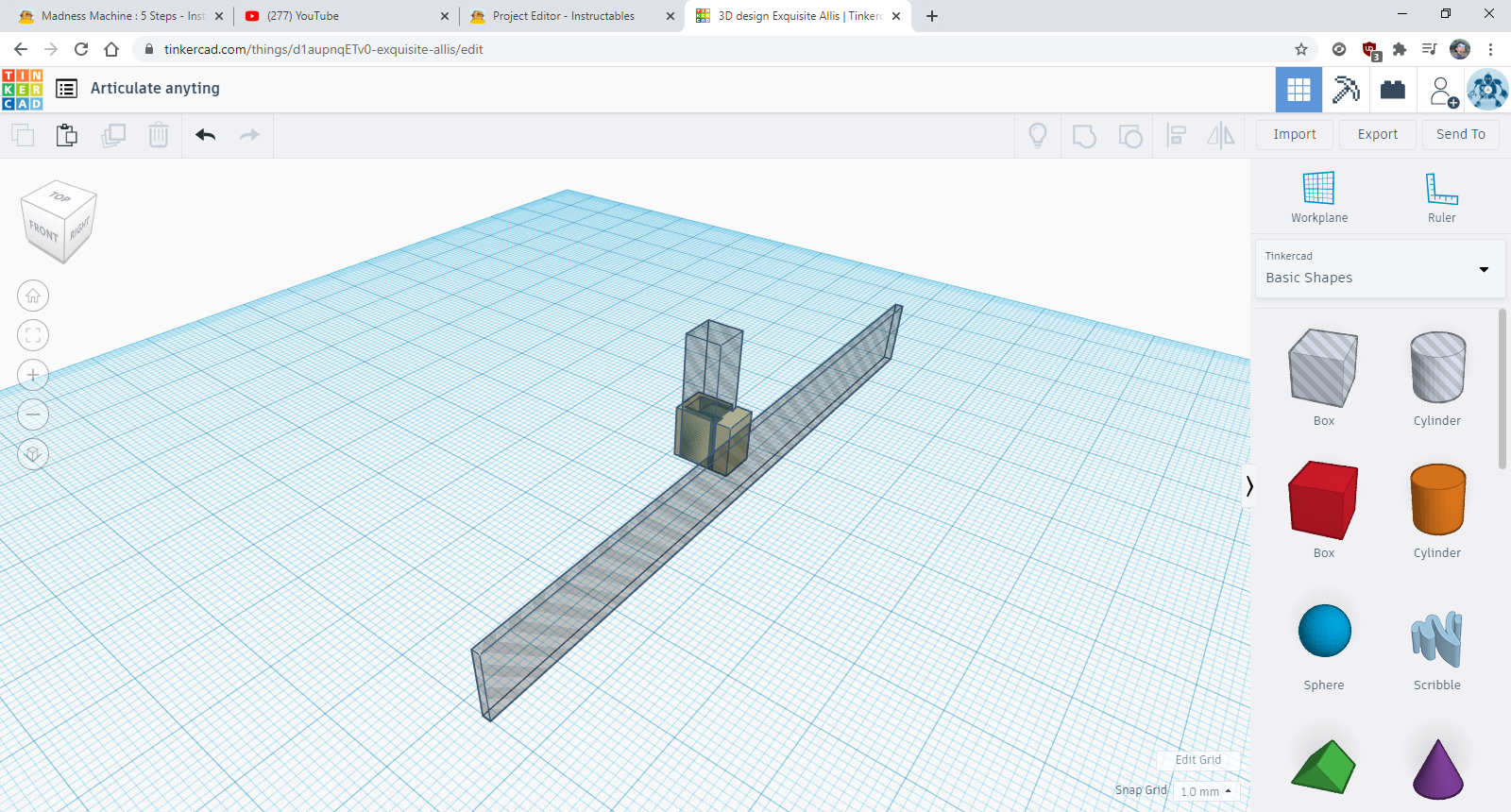This screenshot has height=812, width=1511.
Task: Open the Snap Grid 1.0 mm dropdown
Action: click(1206, 791)
